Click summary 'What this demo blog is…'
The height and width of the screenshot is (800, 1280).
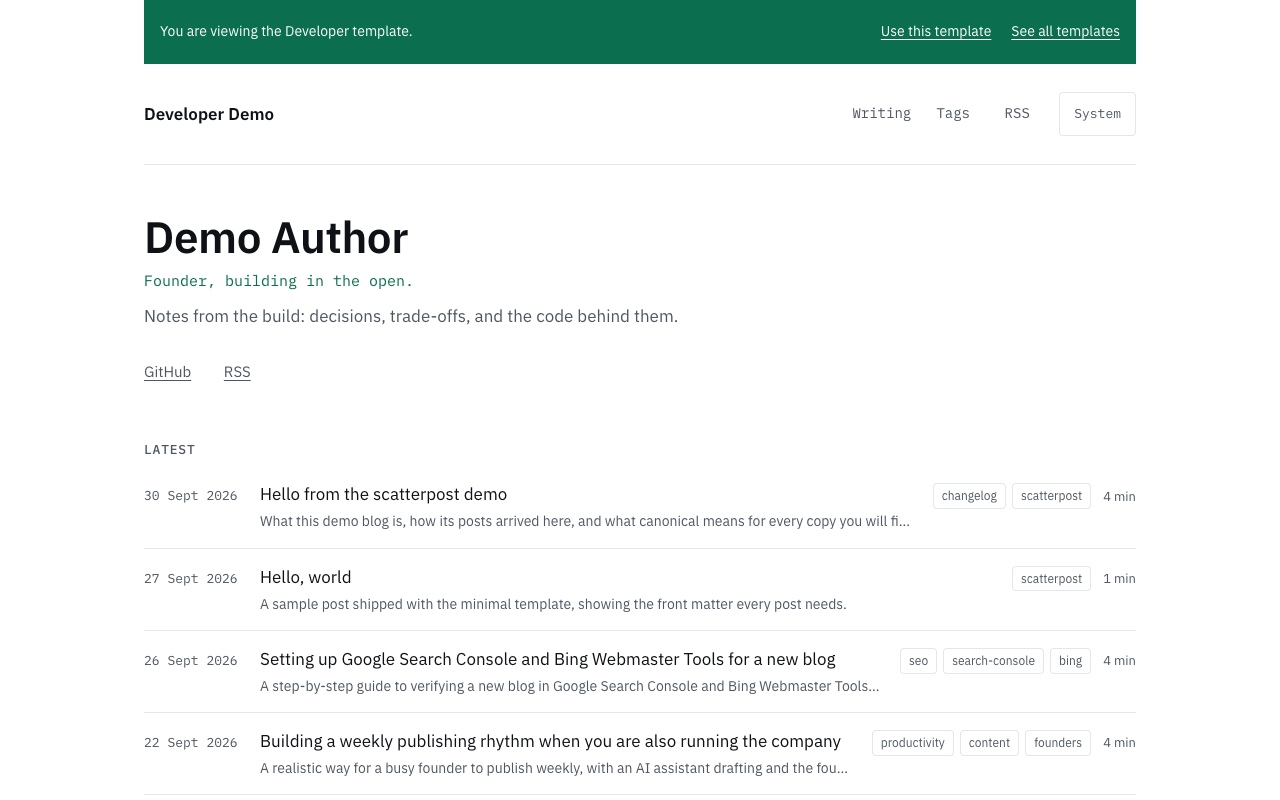click(585, 521)
